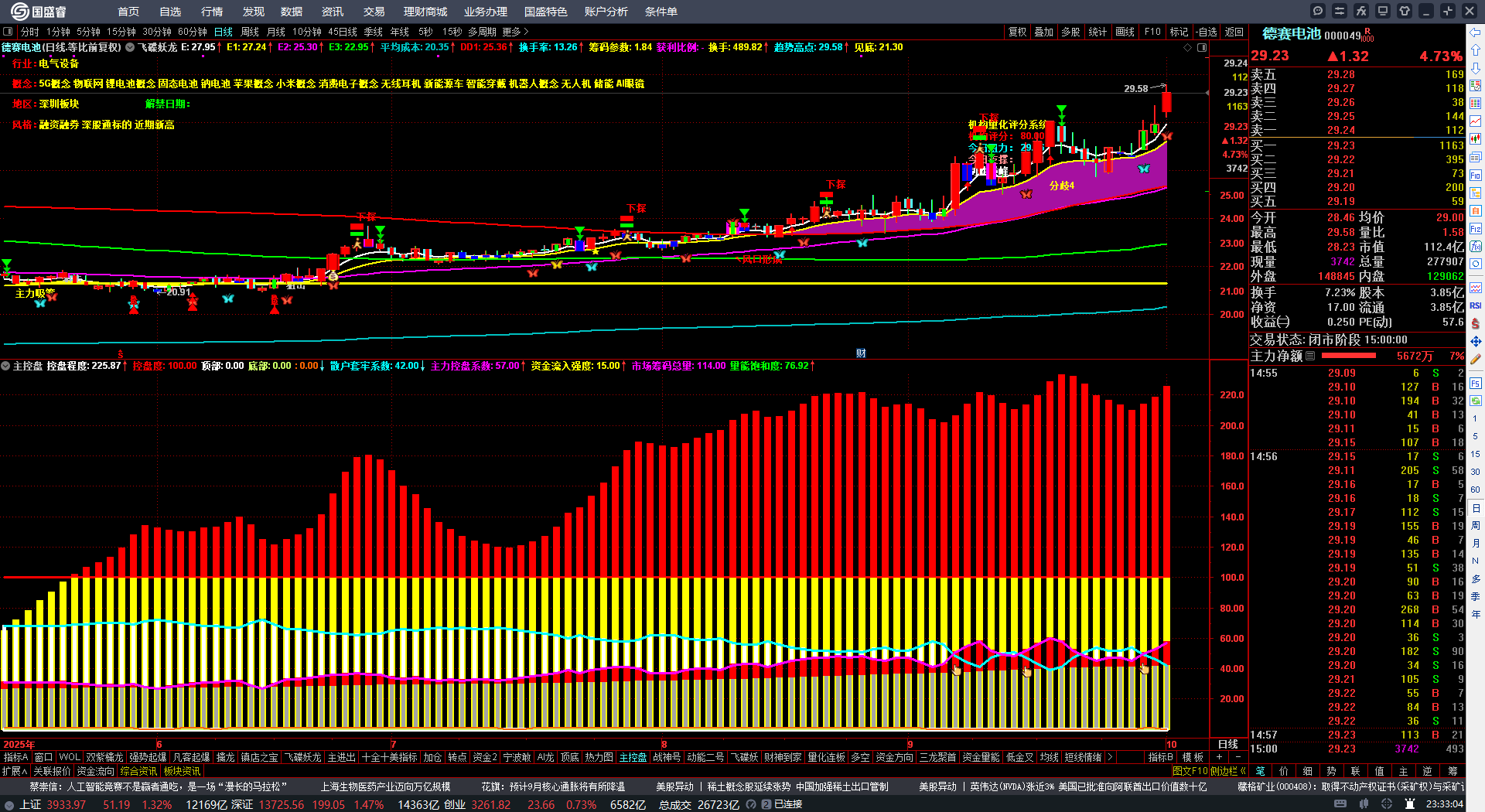Collapse the main chart indicator header circle
Image resolution: width=1485 pixels, height=812 pixels.
coord(130,47)
